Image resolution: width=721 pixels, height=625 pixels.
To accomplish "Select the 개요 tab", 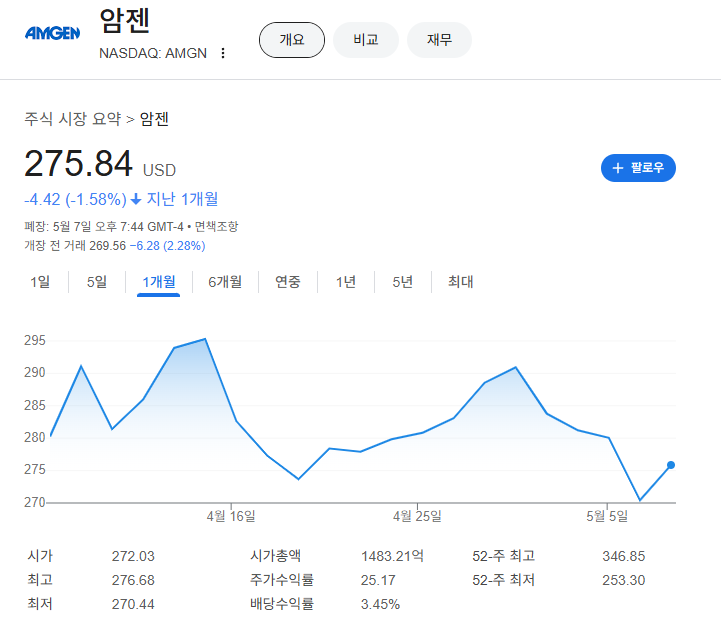I will (x=292, y=40).
